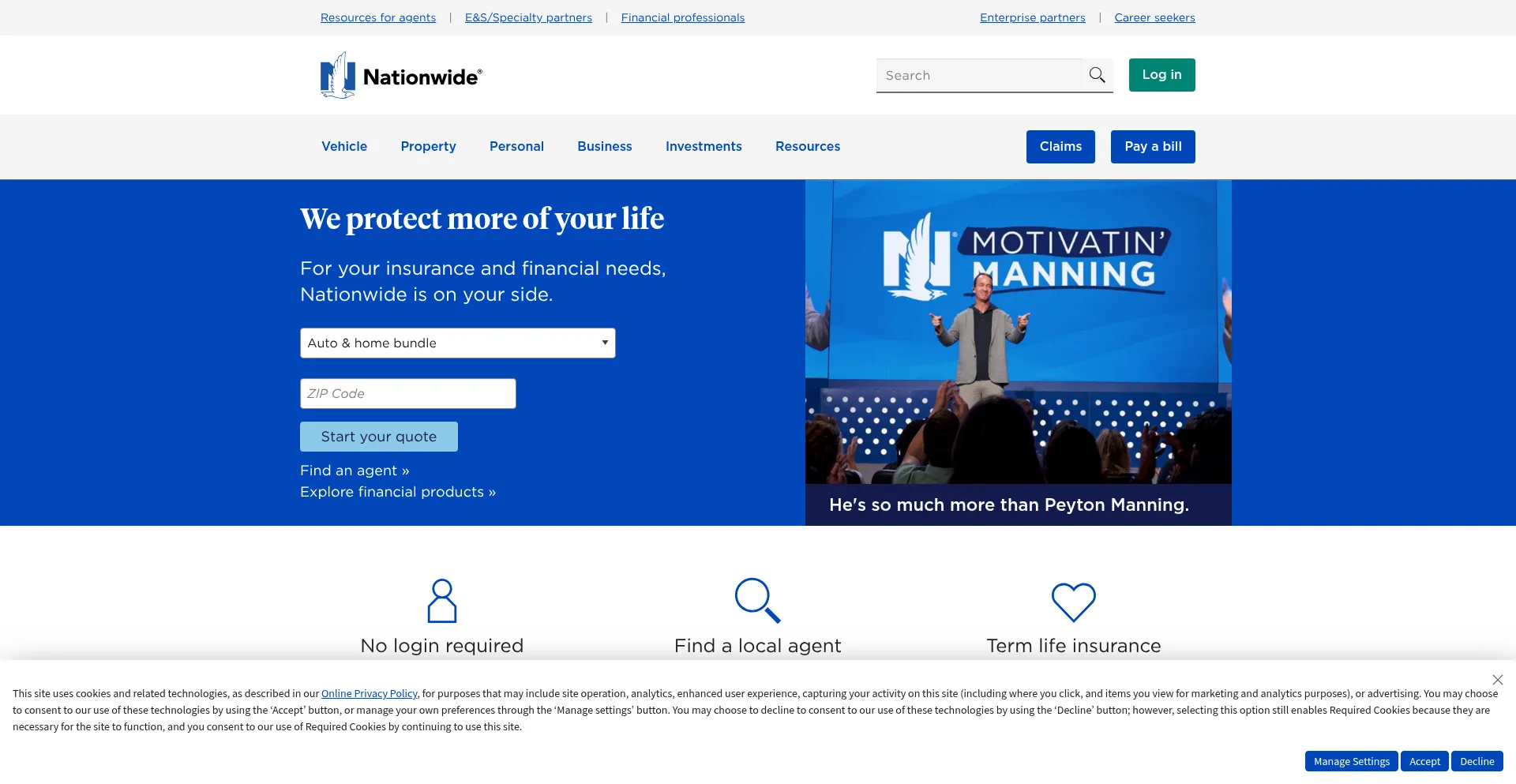Click the Motivatin' Manning promo image
Viewport: 1516px width, 784px height.
(x=1019, y=332)
